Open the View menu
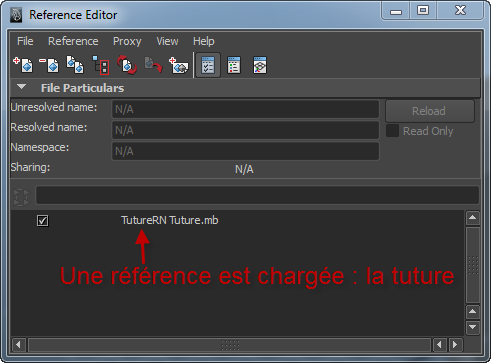491x363 pixels. pos(167,41)
